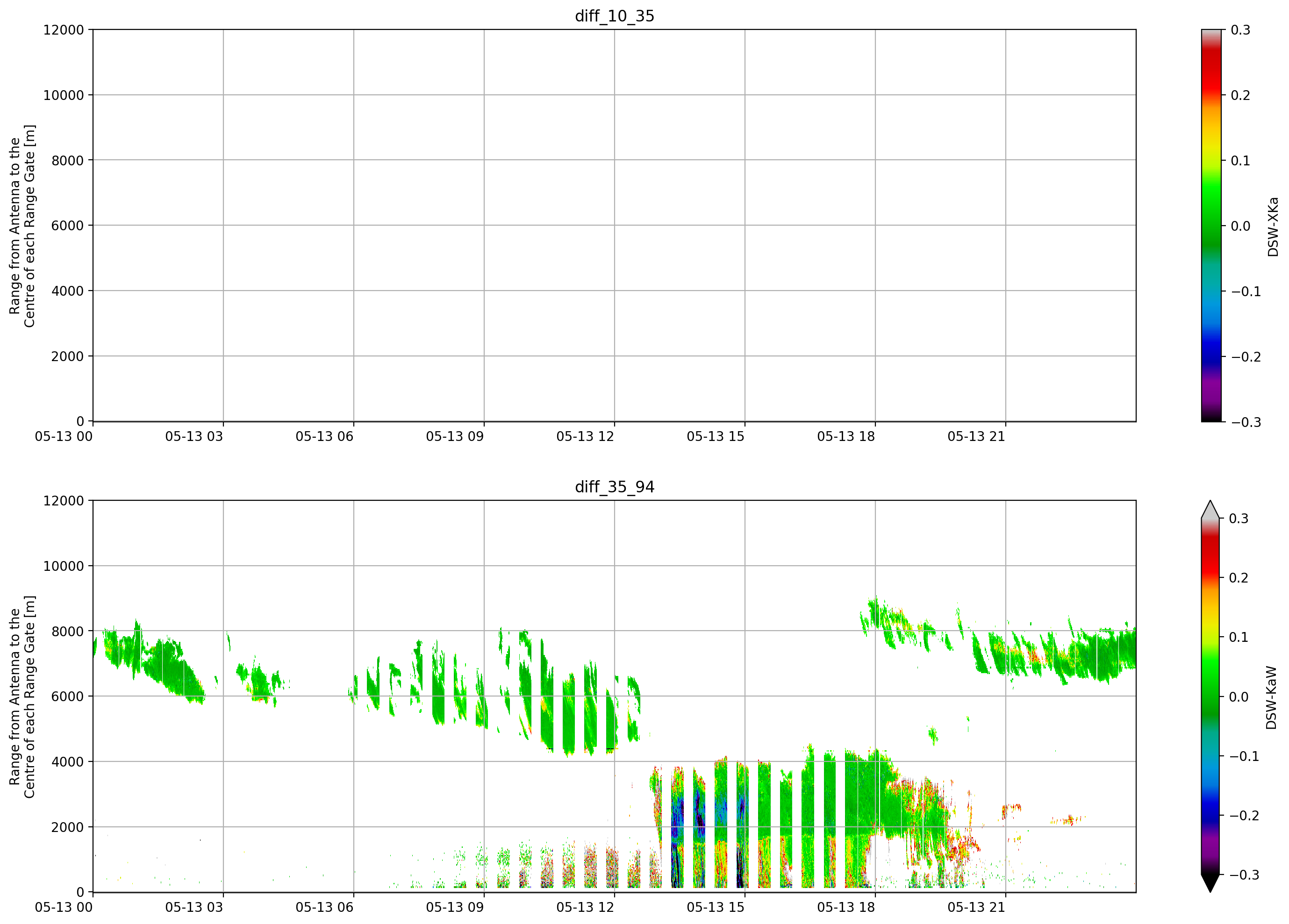Click the 0.3 tick on the DSW-KaW colorbar
The height and width of the screenshot is (924, 1289).
1239,519
